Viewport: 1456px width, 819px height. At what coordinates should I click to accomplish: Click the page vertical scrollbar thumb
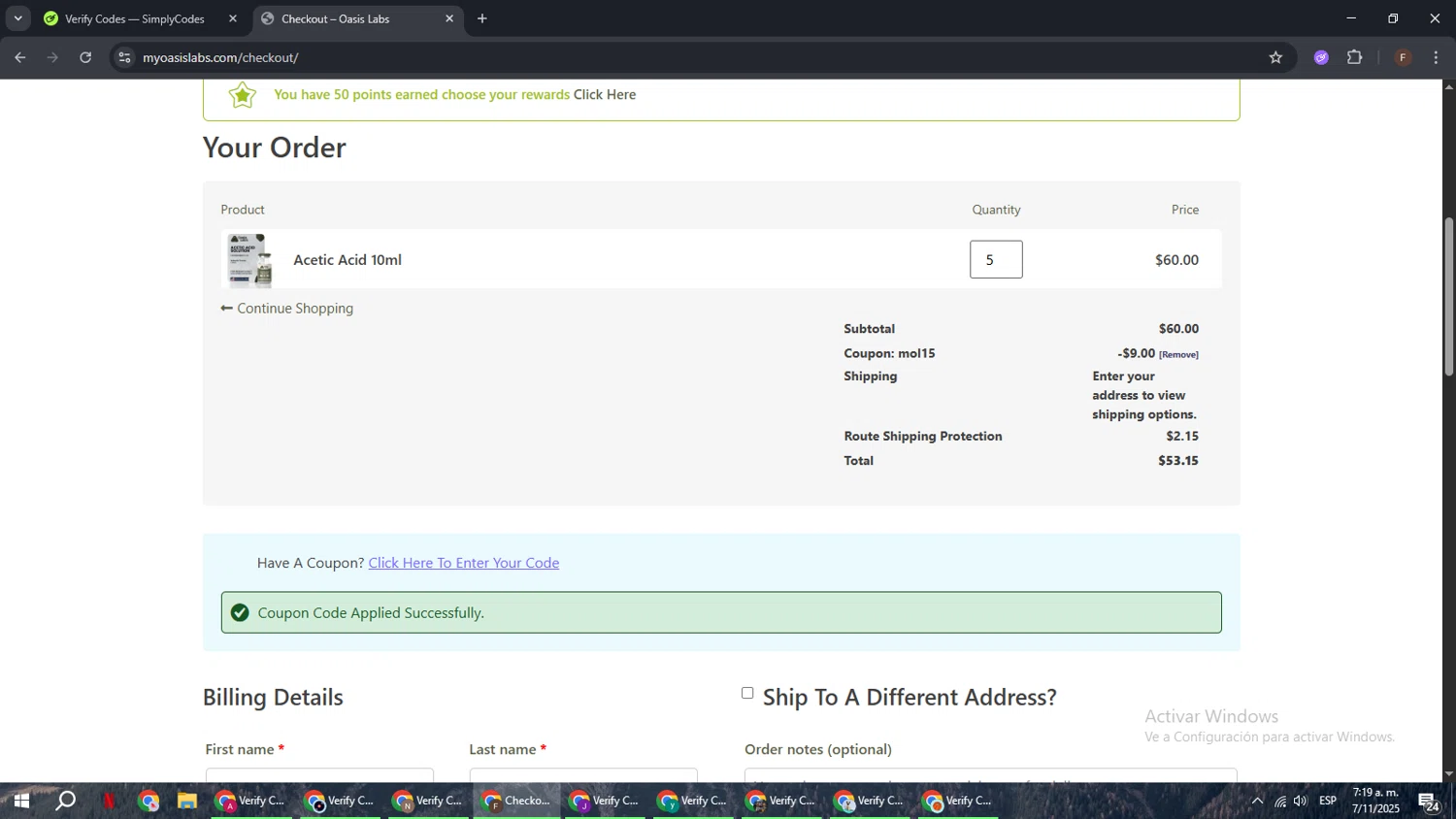coord(1448,297)
